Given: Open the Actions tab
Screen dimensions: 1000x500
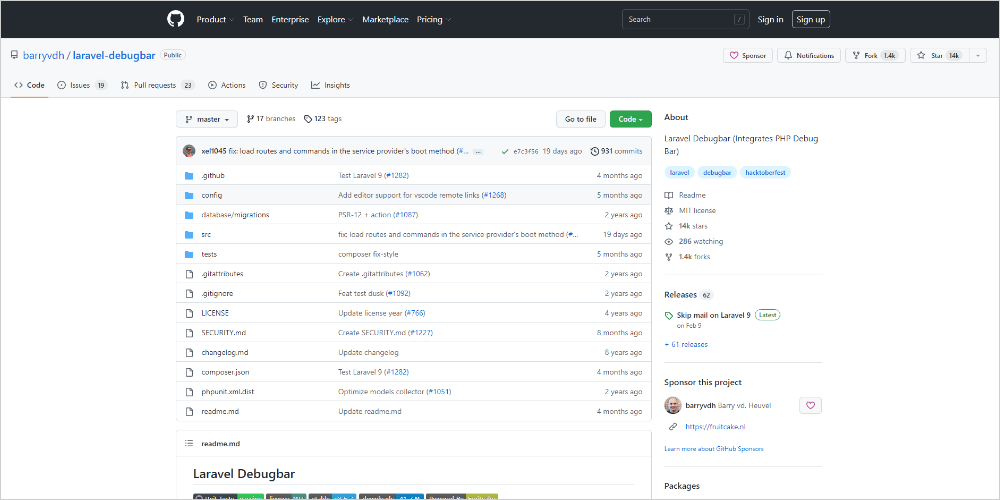Looking at the screenshot, I should (x=226, y=85).
